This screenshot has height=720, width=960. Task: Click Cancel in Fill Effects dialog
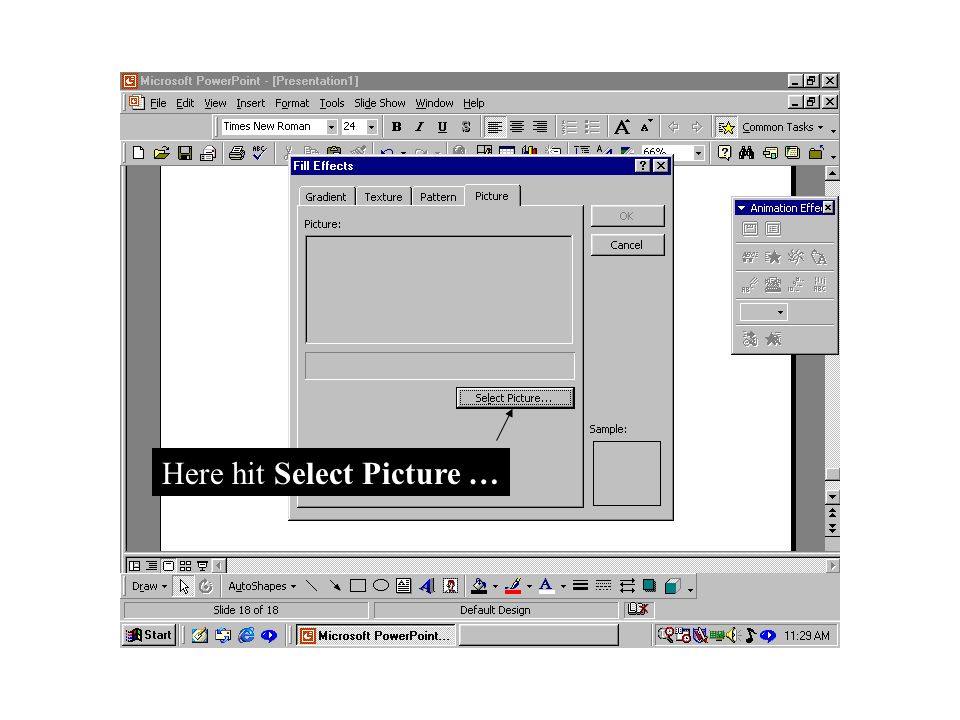pos(627,245)
